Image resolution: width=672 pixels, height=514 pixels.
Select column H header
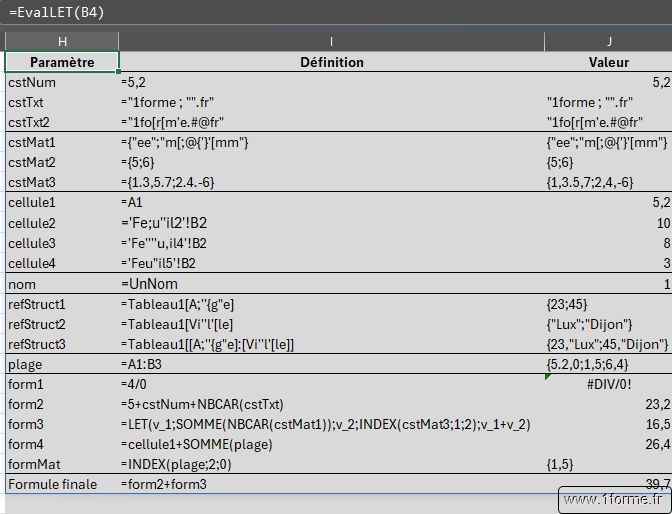[x=62, y=41]
